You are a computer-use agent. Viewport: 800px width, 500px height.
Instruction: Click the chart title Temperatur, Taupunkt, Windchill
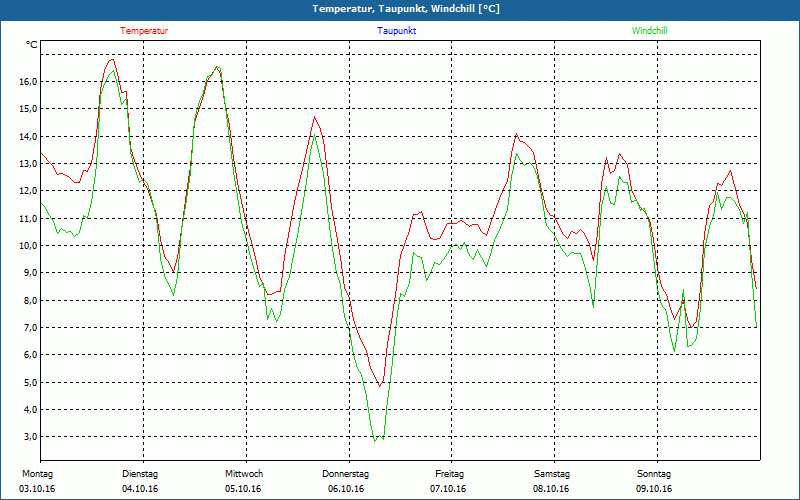tap(406, 9)
